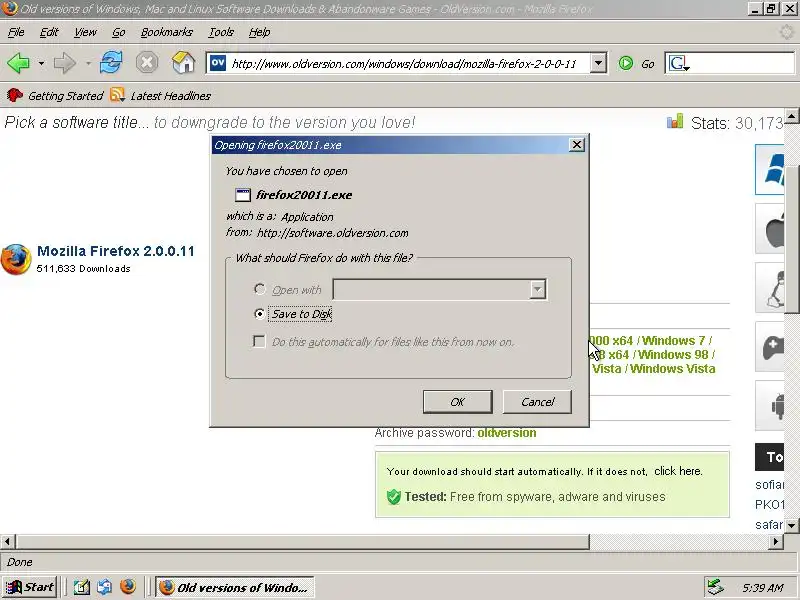Click the green Go button icon
The width and height of the screenshot is (800, 600).
click(626, 63)
